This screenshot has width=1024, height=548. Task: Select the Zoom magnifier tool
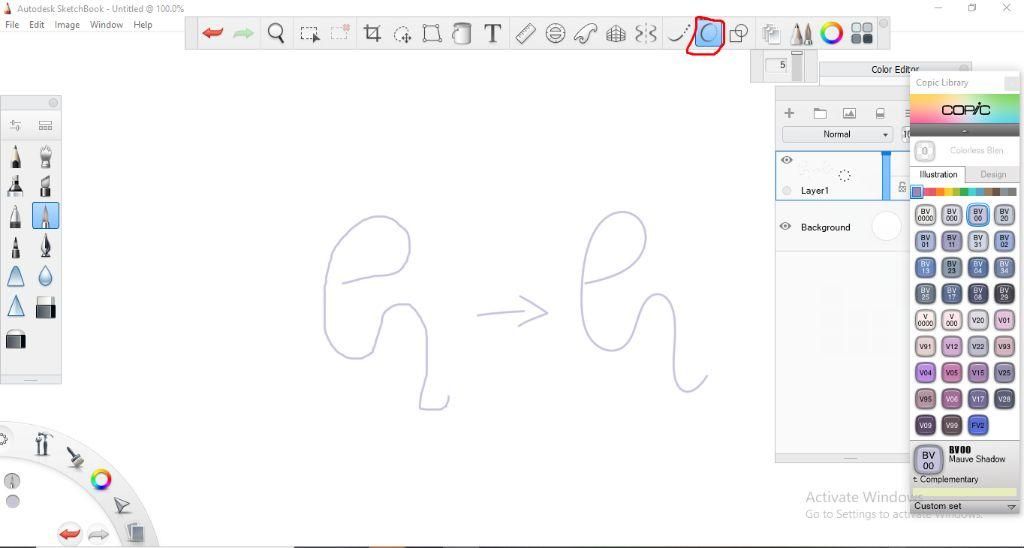coord(276,33)
